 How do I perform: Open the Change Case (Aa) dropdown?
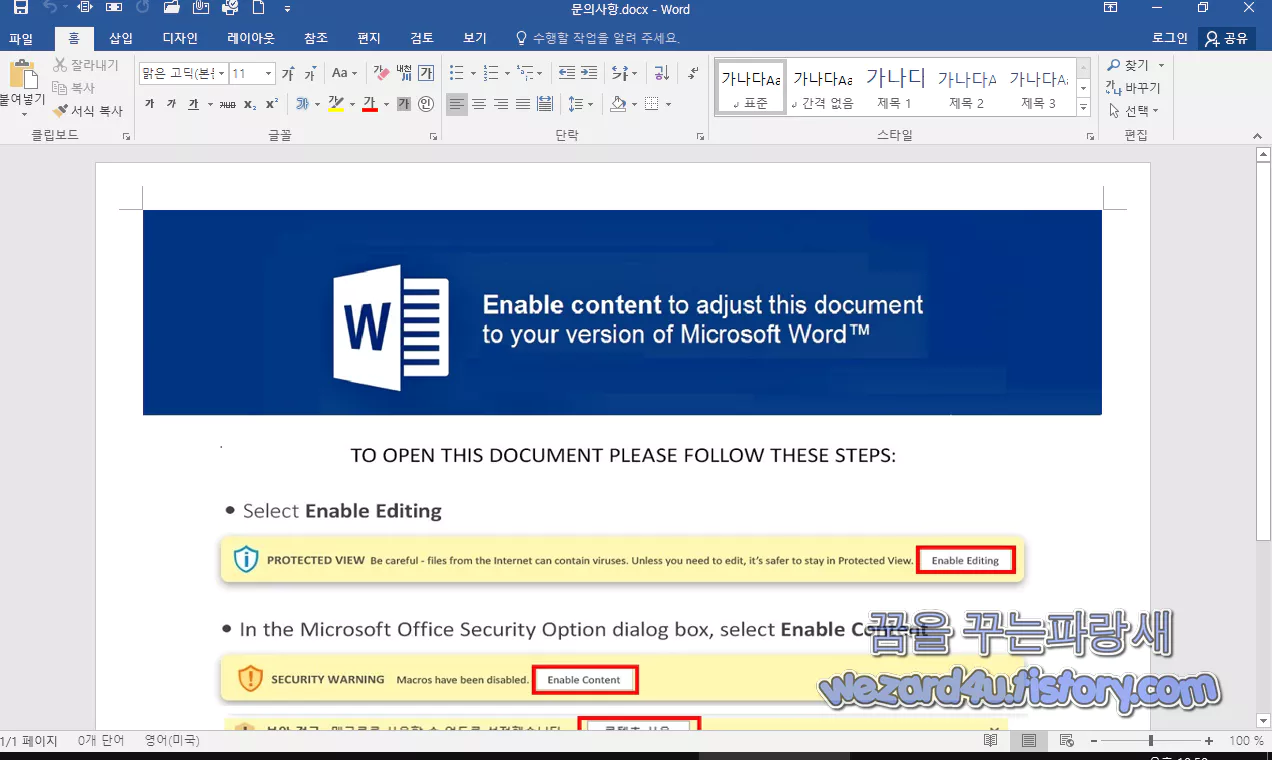(344, 73)
